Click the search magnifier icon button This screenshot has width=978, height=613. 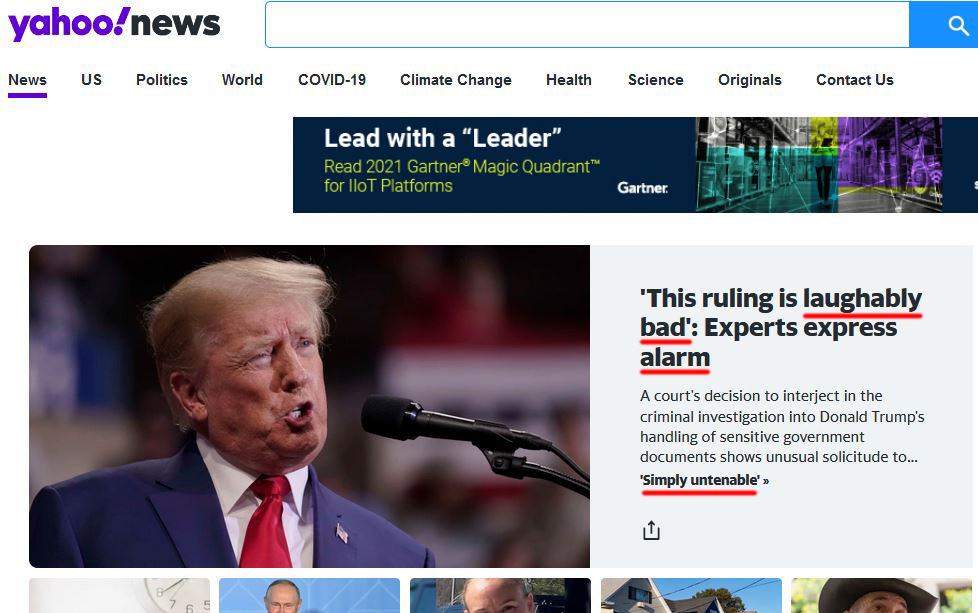coord(944,24)
